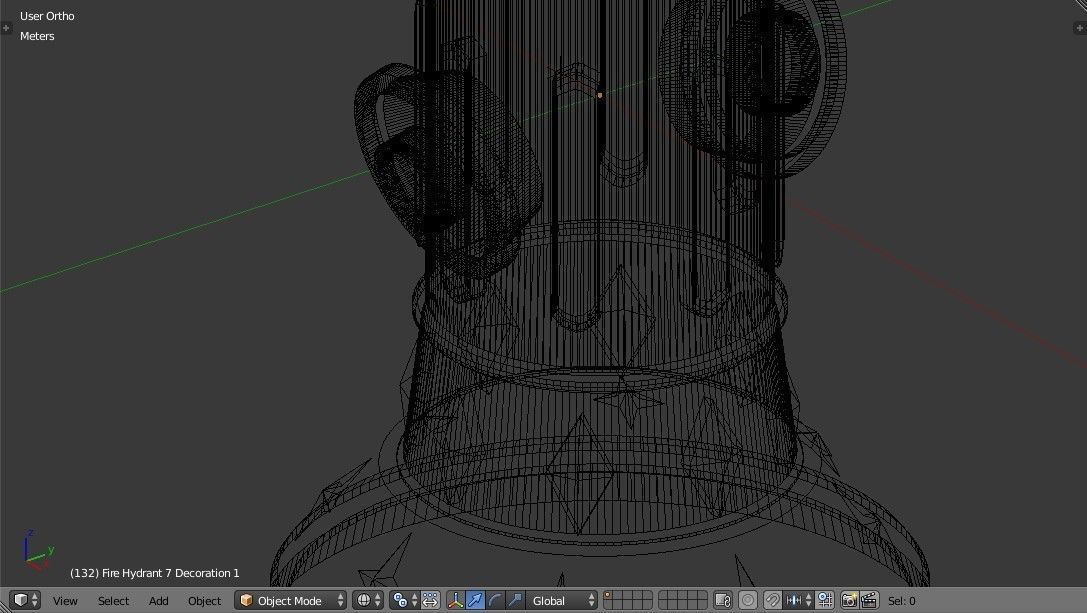The height and width of the screenshot is (613, 1087).
Task: Toggle manipulate center points only
Action: point(431,601)
